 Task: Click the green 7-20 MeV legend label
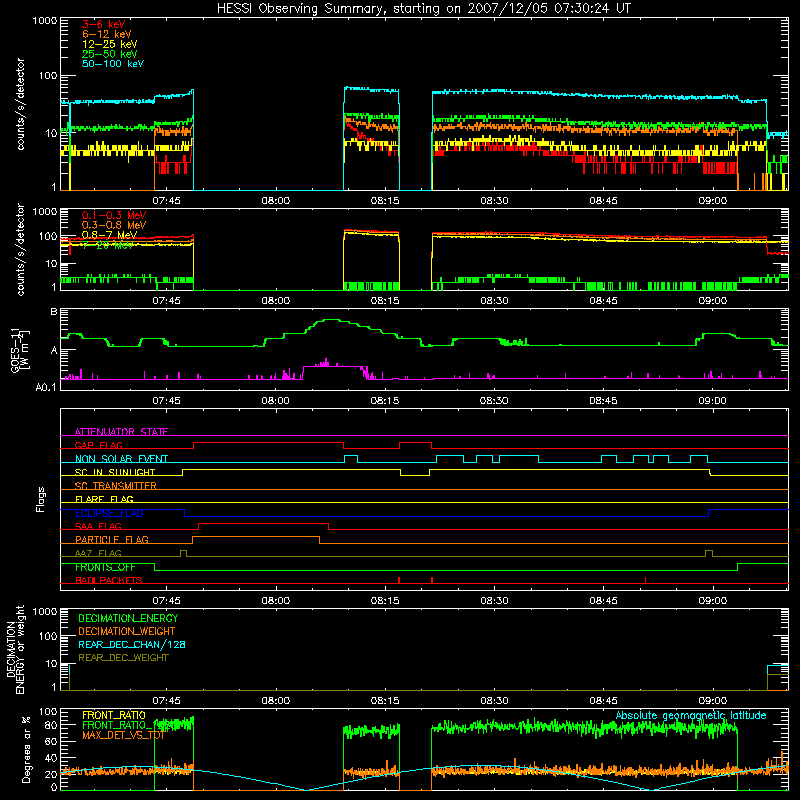click(x=108, y=245)
